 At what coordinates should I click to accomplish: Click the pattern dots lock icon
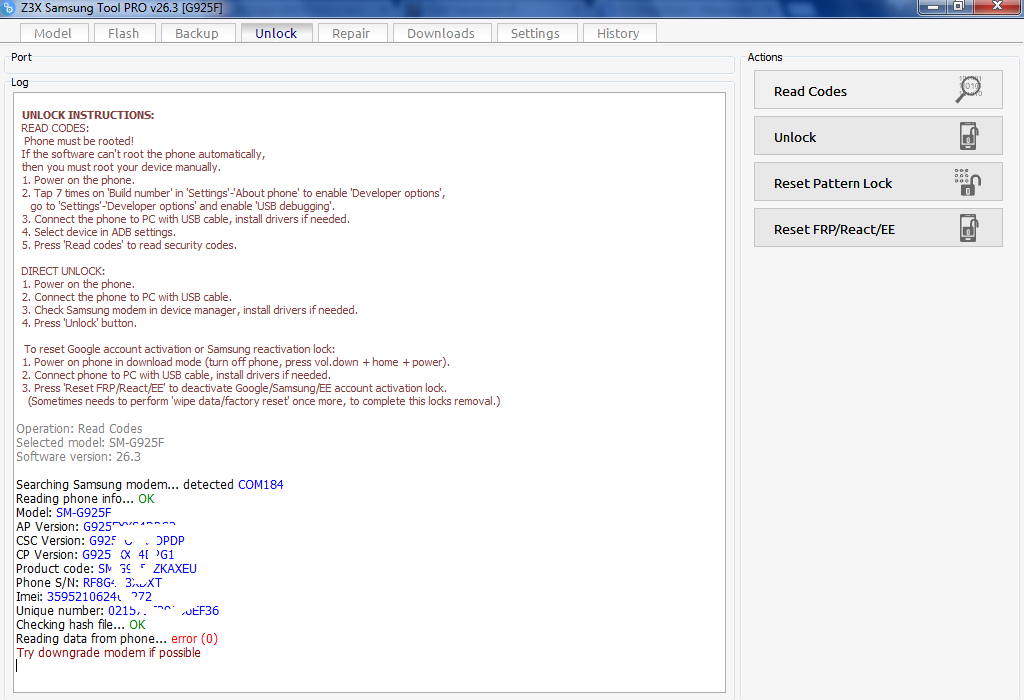(967, 182)
